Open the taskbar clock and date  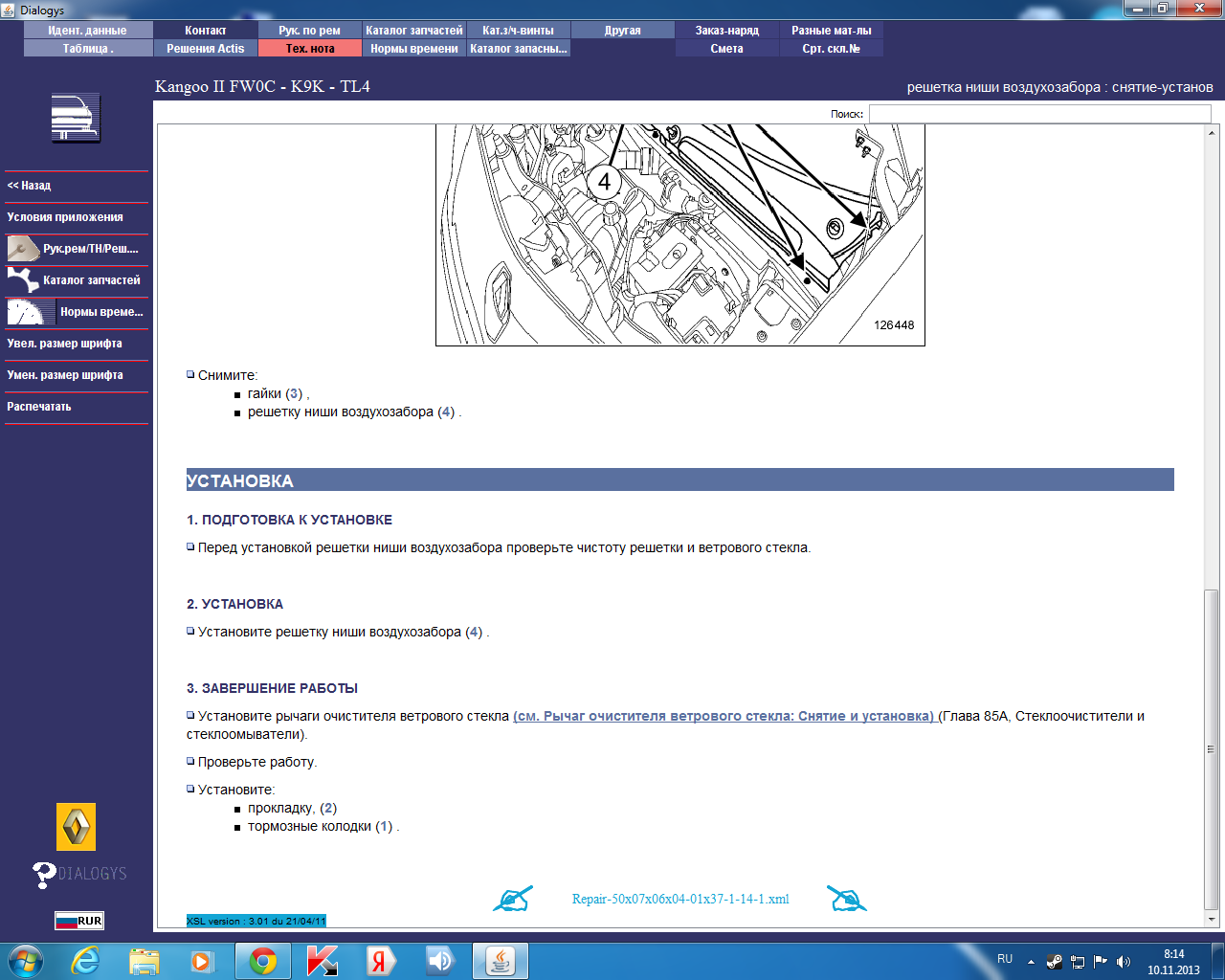[x=1173, y=962]
